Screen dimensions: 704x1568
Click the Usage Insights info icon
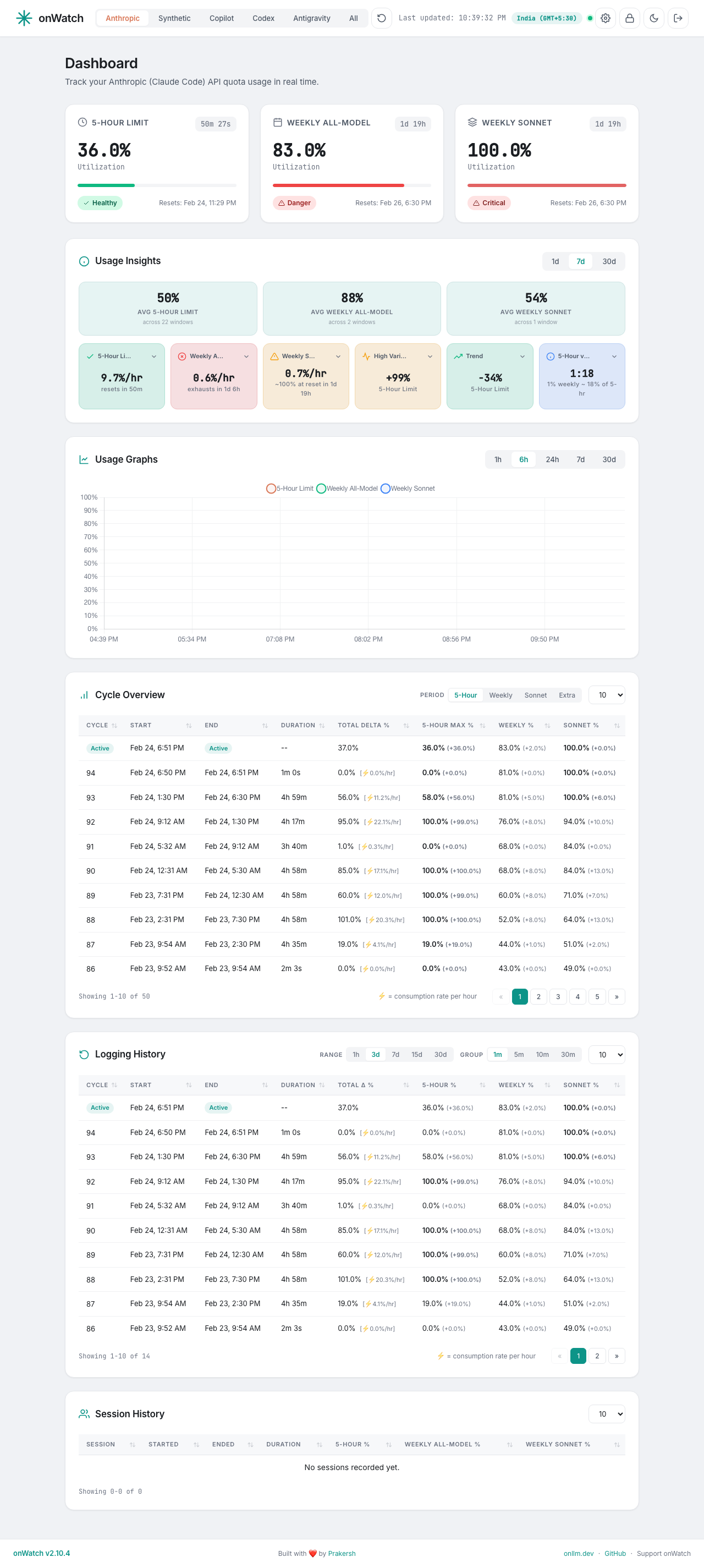[84, 261]
